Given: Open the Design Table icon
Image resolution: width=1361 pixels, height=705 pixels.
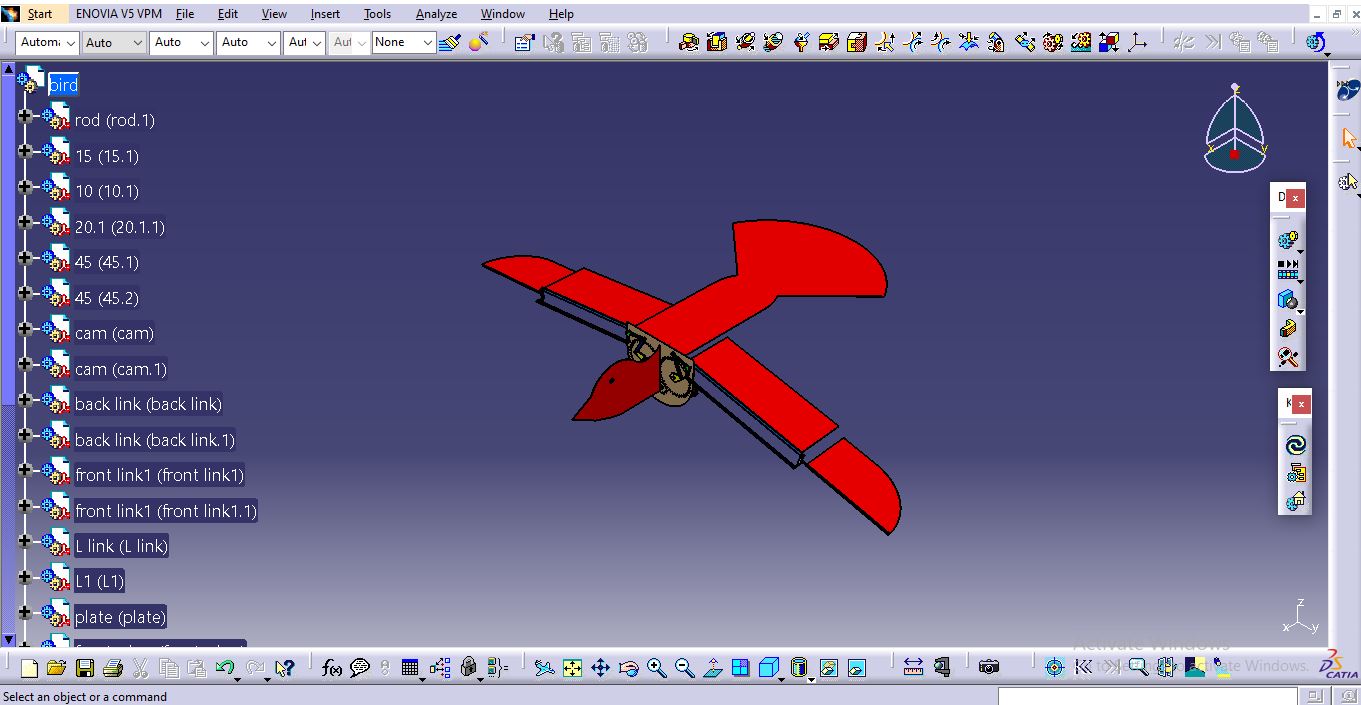Looking at the screenshot, I should coord(410,668).
